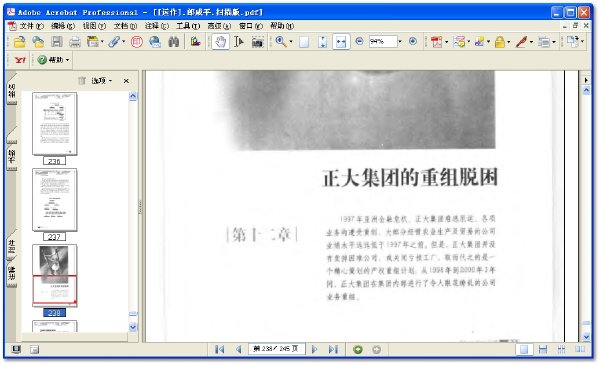
Task: Choose the Fit Page view button
Action: [x=323, y=42]
